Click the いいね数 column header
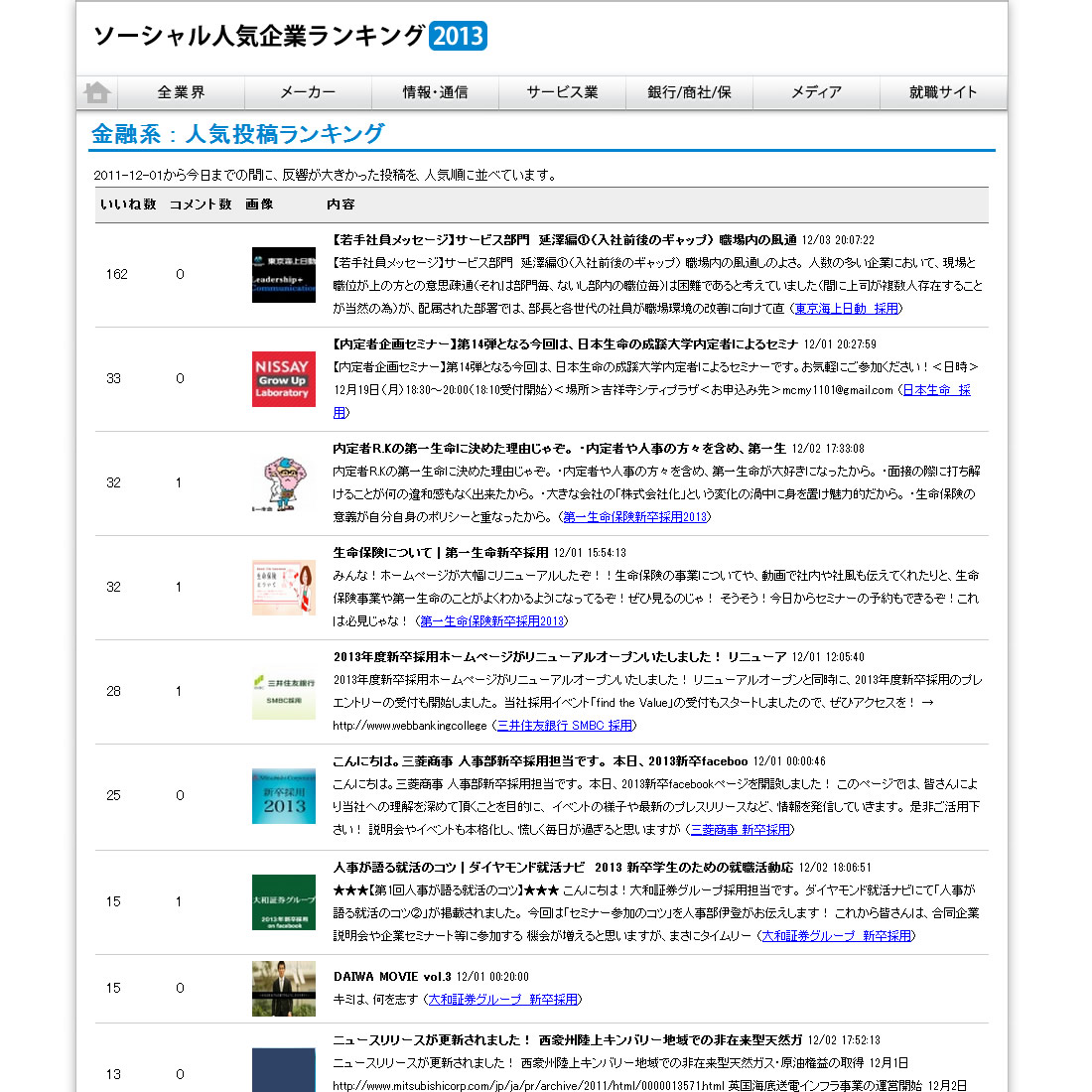1092x1092 pixels. 128,205
